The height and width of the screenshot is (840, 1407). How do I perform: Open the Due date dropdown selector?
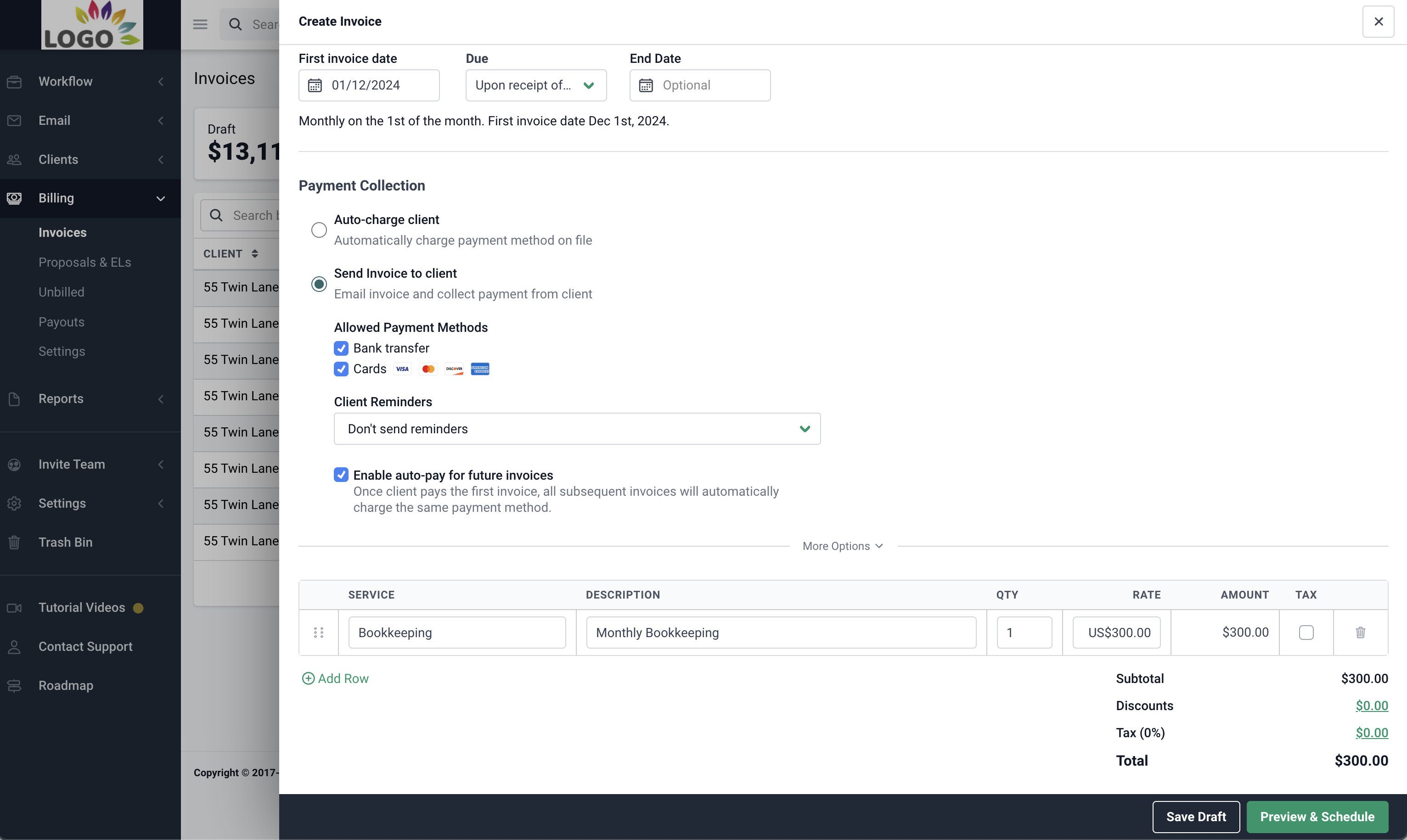[x=535, y=85]
